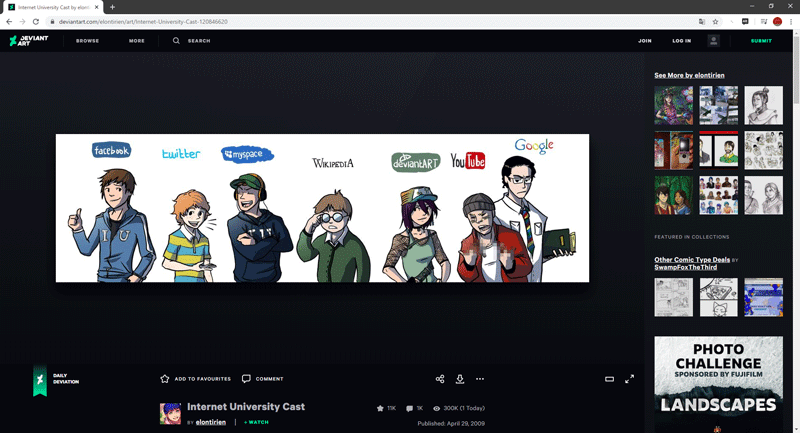Reload the page with refresh icon
Image resolution: width=800 pixels, height=433 pixels.
tap(36, 21)
